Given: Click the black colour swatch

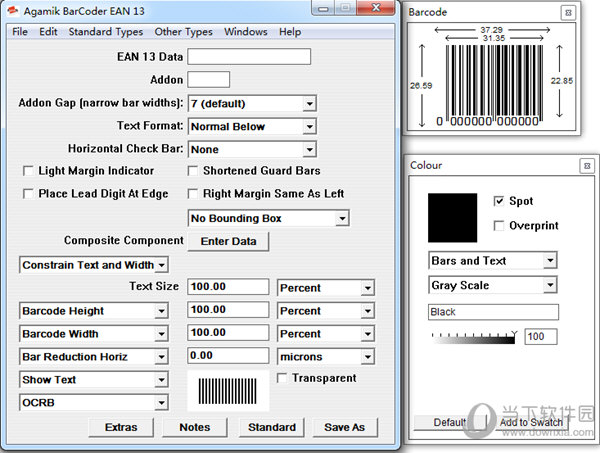Looking at the screenshot, I should pyautogui.click(x=453, y=214).
